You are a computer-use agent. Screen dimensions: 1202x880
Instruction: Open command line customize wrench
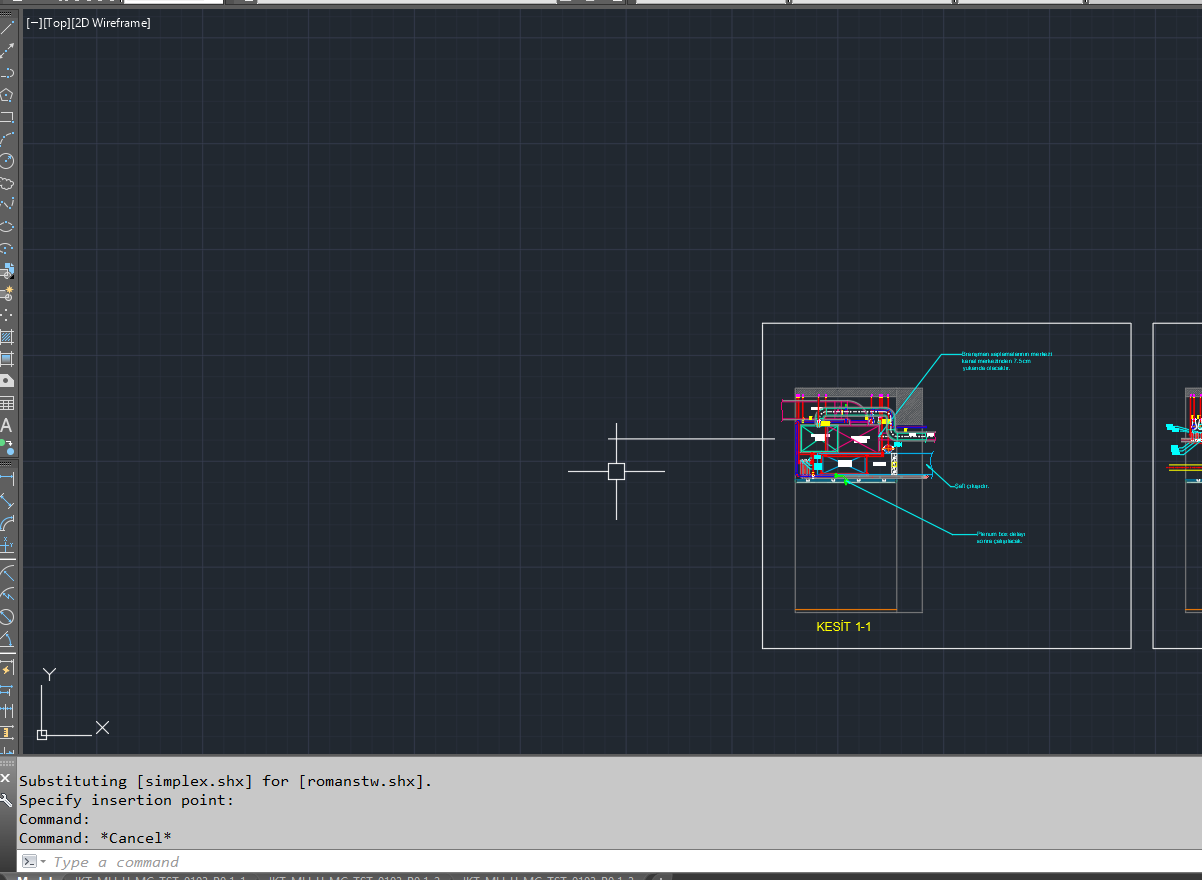(x=7, y=800)
